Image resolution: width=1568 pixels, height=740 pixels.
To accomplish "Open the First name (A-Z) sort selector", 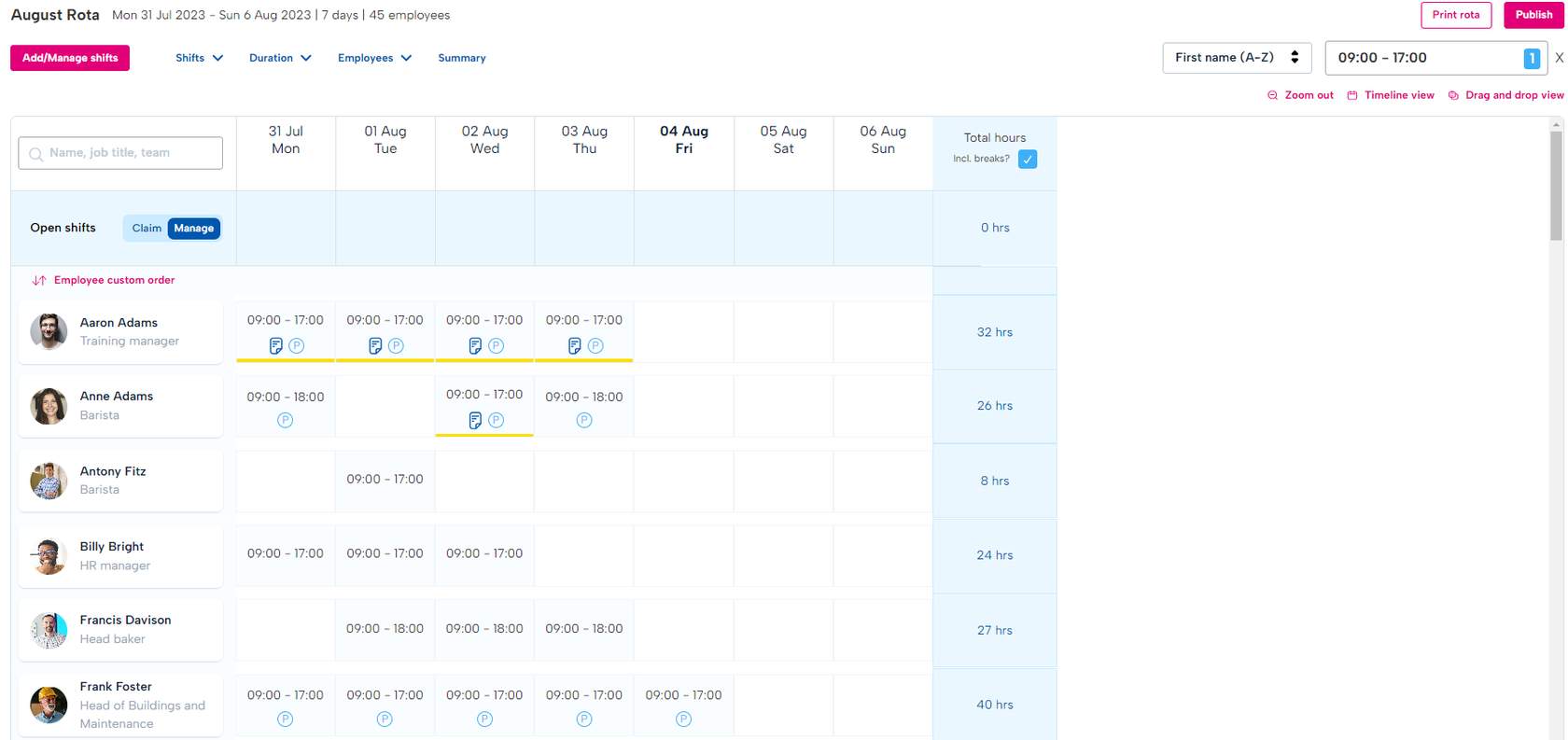I will pyautogui.click(x=1237, y=58).
